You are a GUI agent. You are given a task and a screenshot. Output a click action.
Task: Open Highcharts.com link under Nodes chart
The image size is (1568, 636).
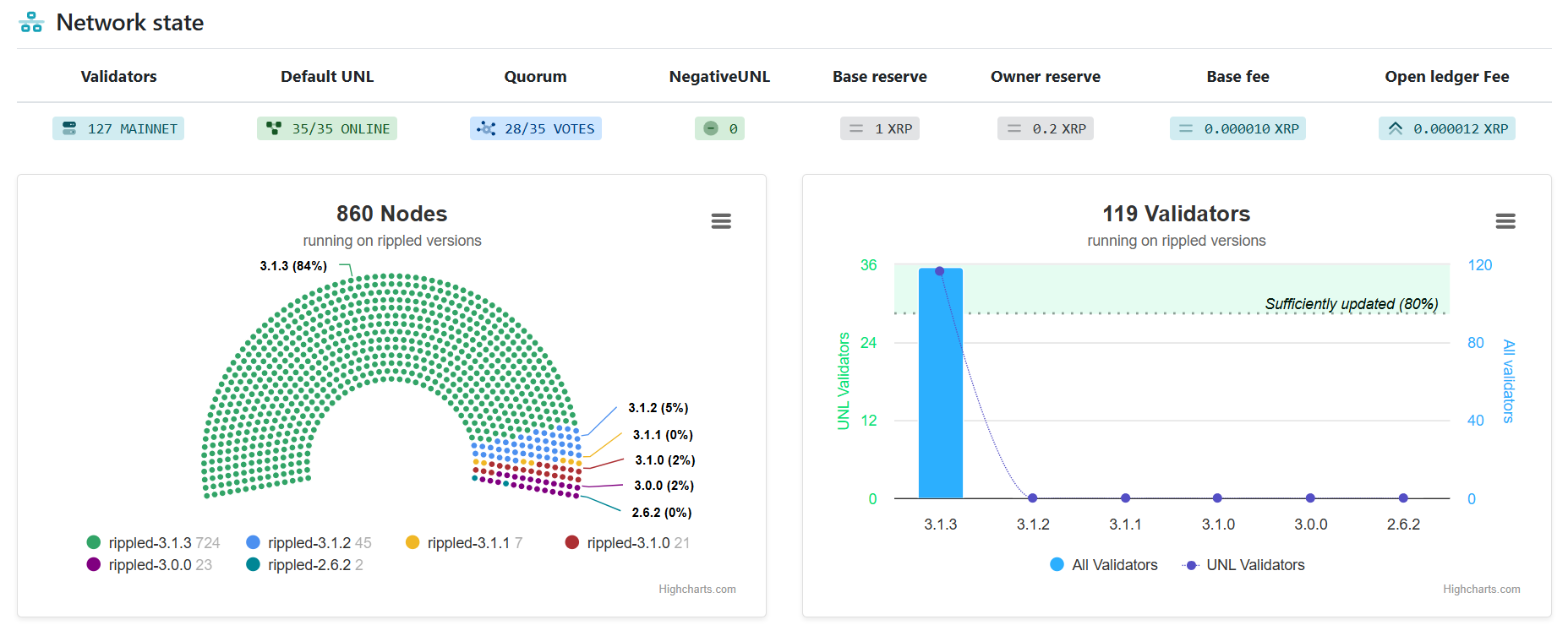[697, 590]
